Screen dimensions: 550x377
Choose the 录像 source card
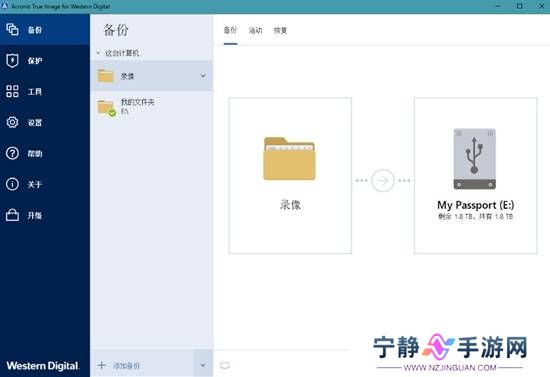(x=290, y=175)
